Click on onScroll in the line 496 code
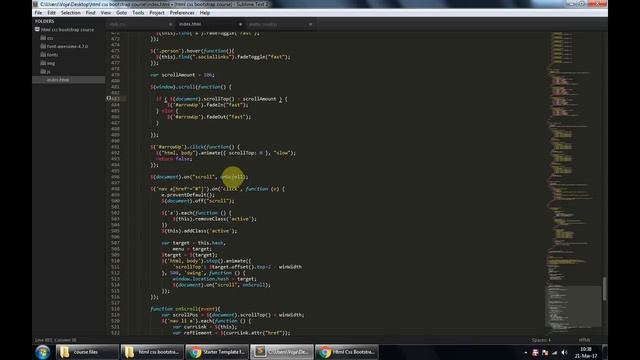Screen dimensions: 640x360 click(x=233, y=177)
